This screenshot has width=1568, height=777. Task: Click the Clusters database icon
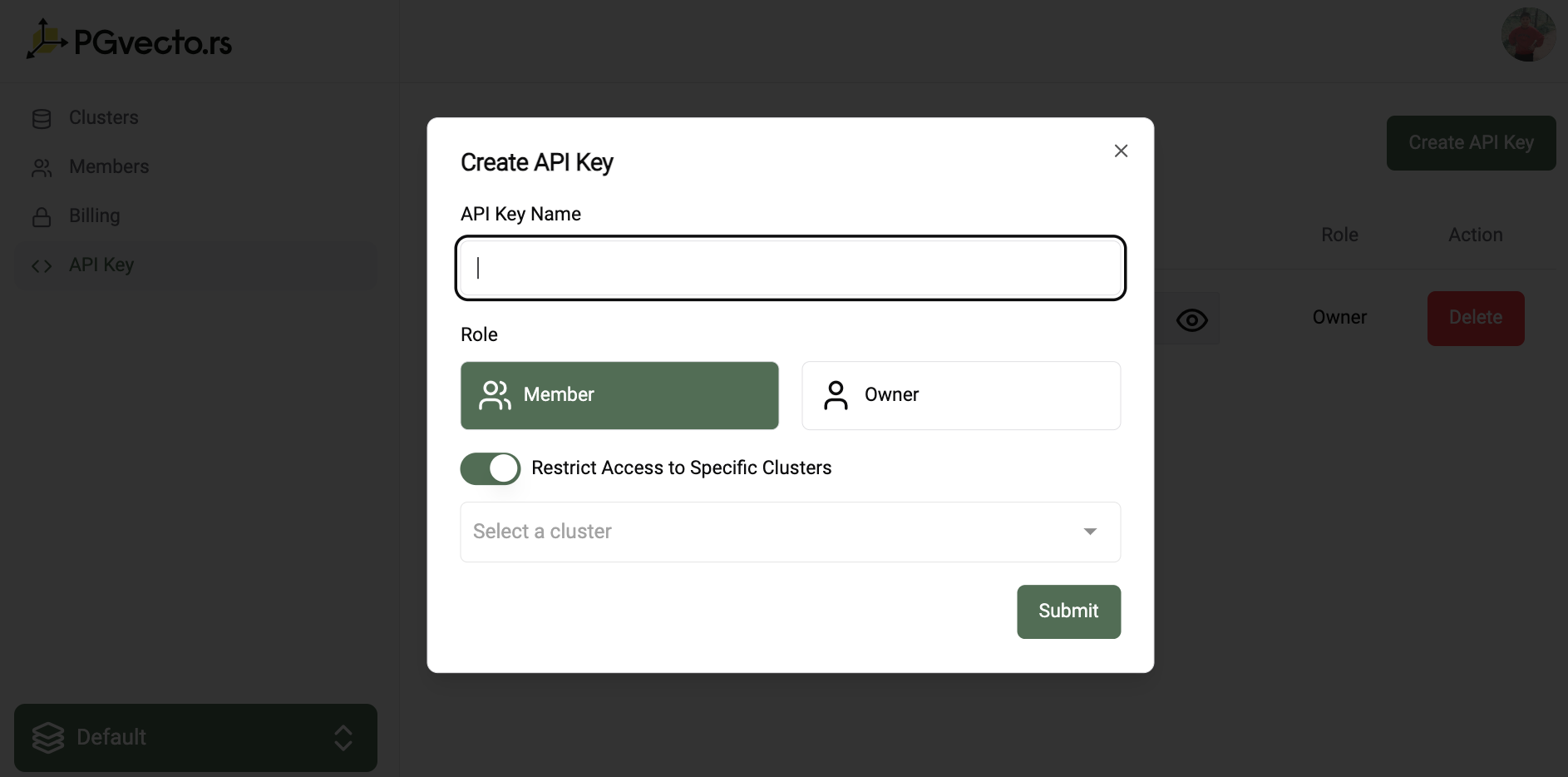click(42, 119)
